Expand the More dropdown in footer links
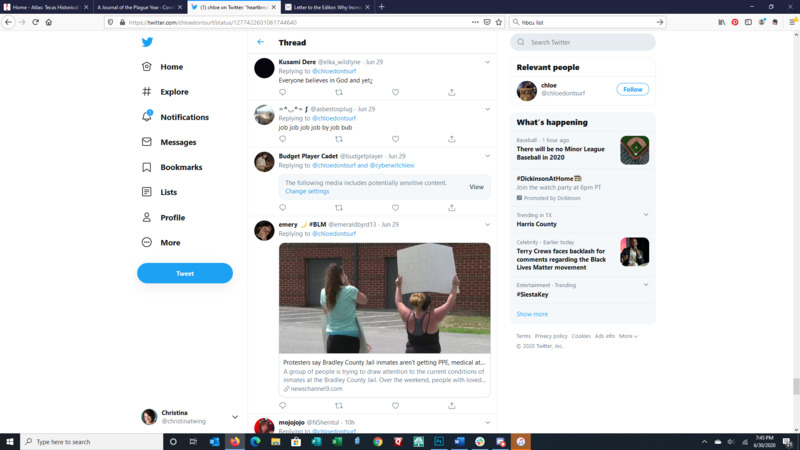 click(628, 336)
